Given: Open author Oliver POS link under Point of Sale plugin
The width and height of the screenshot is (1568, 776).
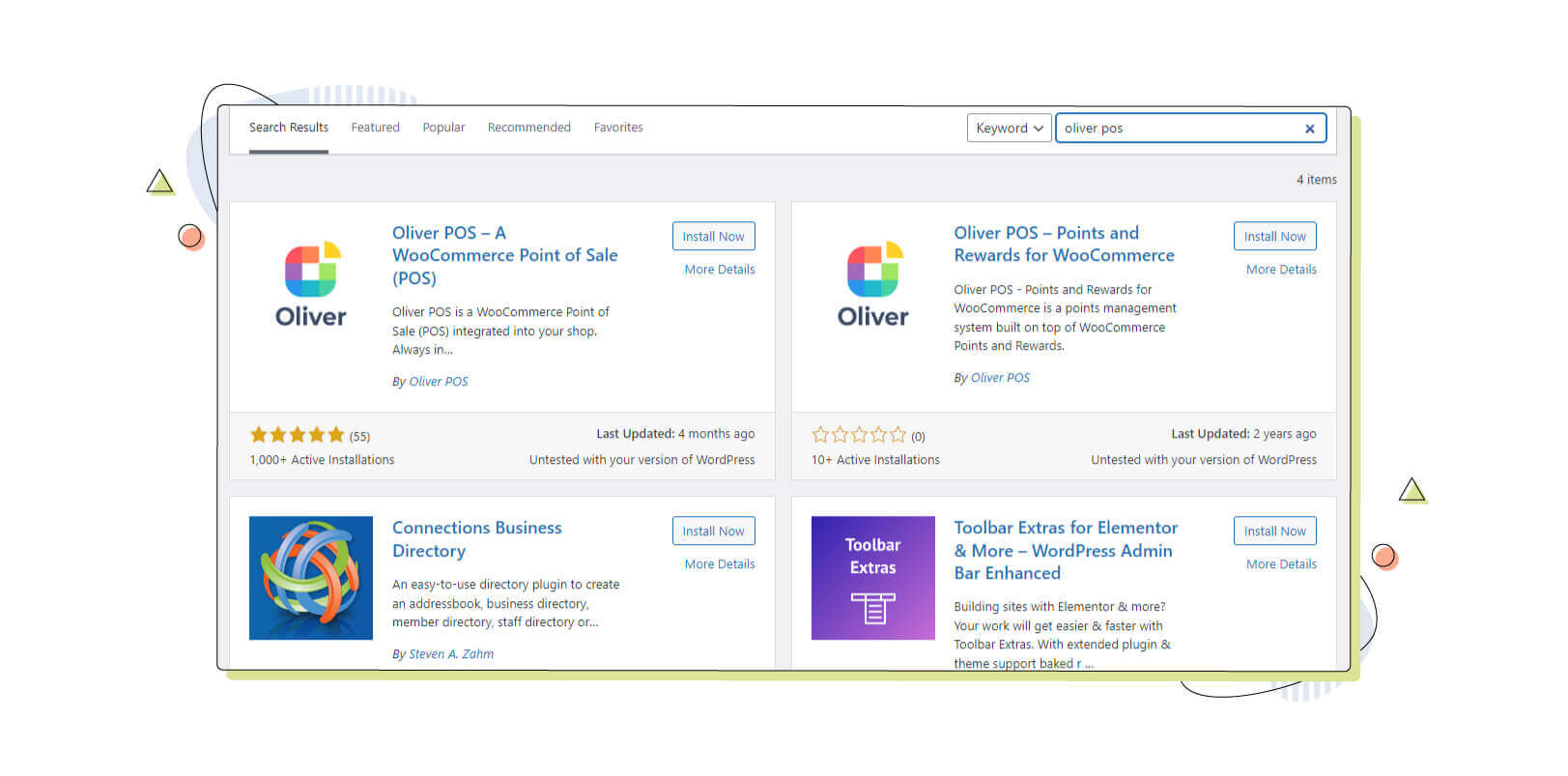Looking at the screenshot, I should click(439, 382).
